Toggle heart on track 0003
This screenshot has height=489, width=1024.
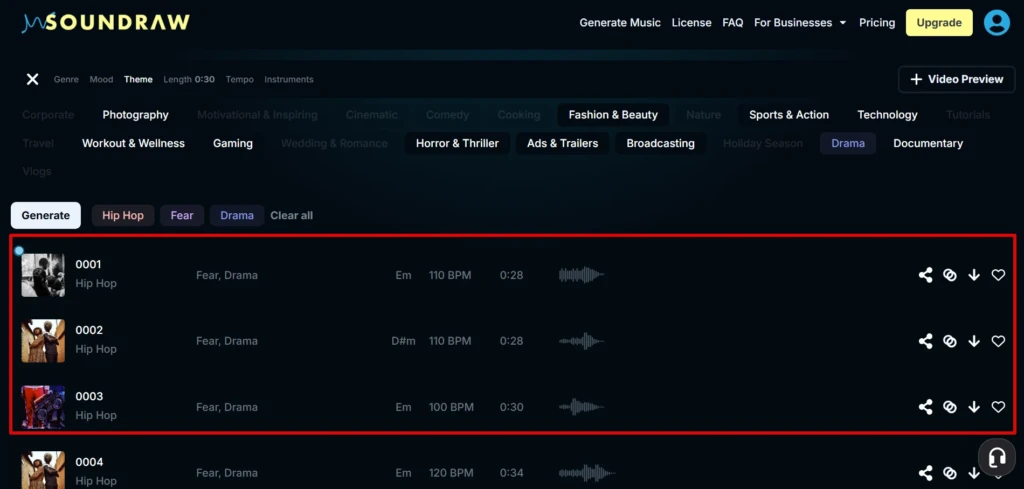point(998,407)
